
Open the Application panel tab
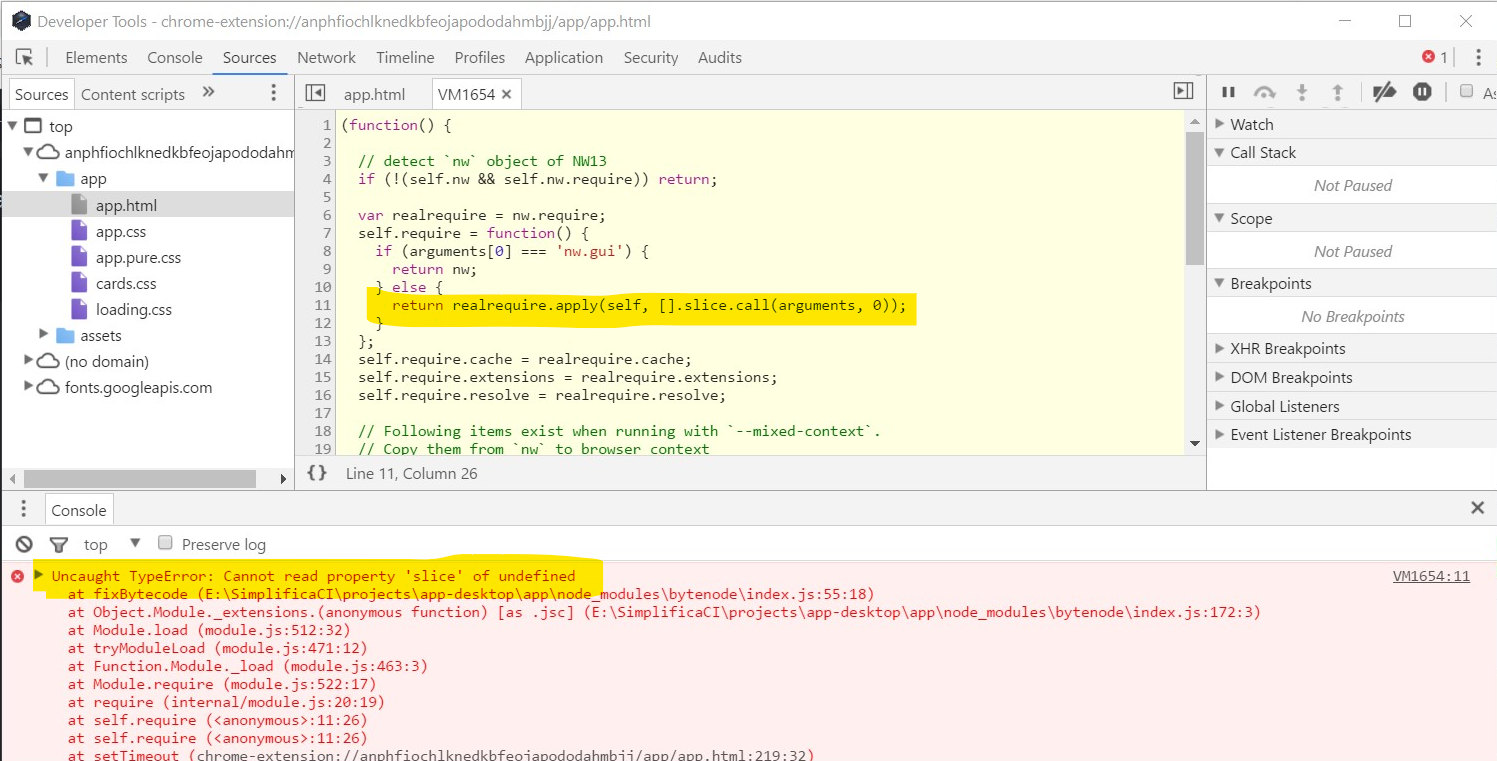pos(564,58)
